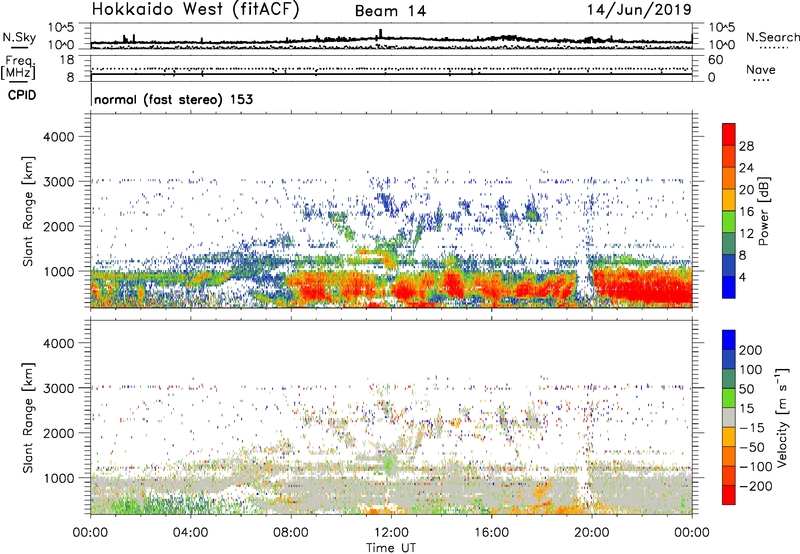Click the "200" Velocity color bar label

751,350
